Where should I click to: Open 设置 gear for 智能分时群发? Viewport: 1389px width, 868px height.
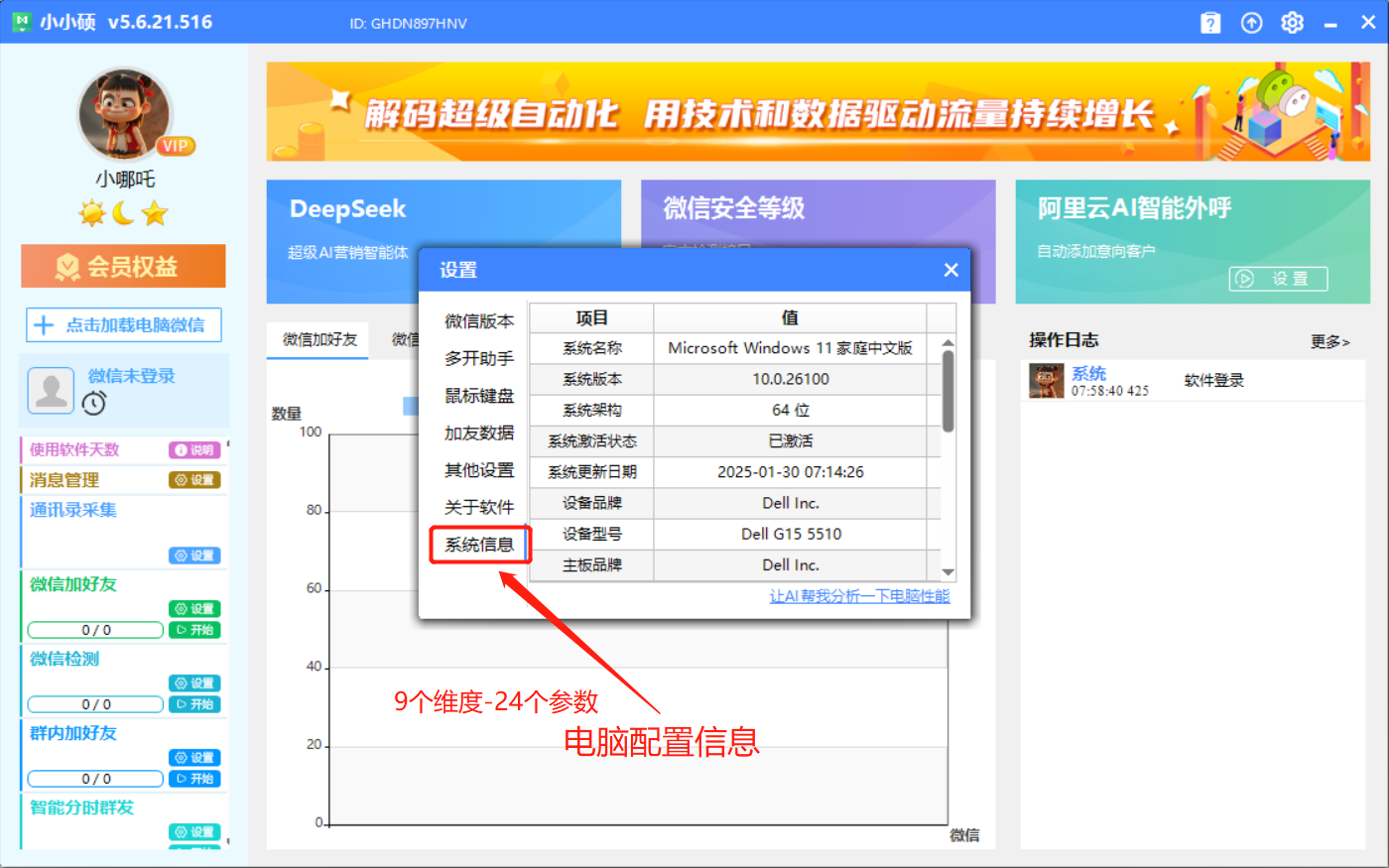tap(194, 832)
